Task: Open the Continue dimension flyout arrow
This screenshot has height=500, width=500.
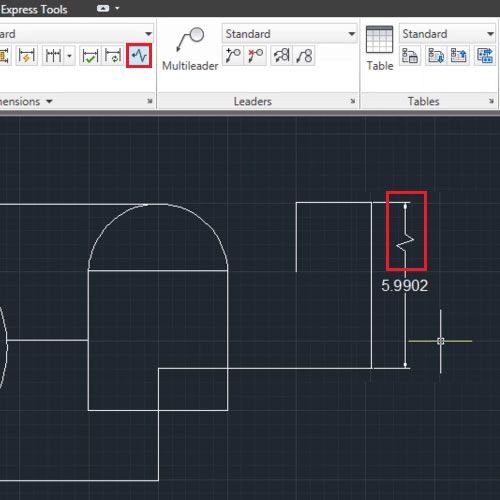Action: point(69,55)
